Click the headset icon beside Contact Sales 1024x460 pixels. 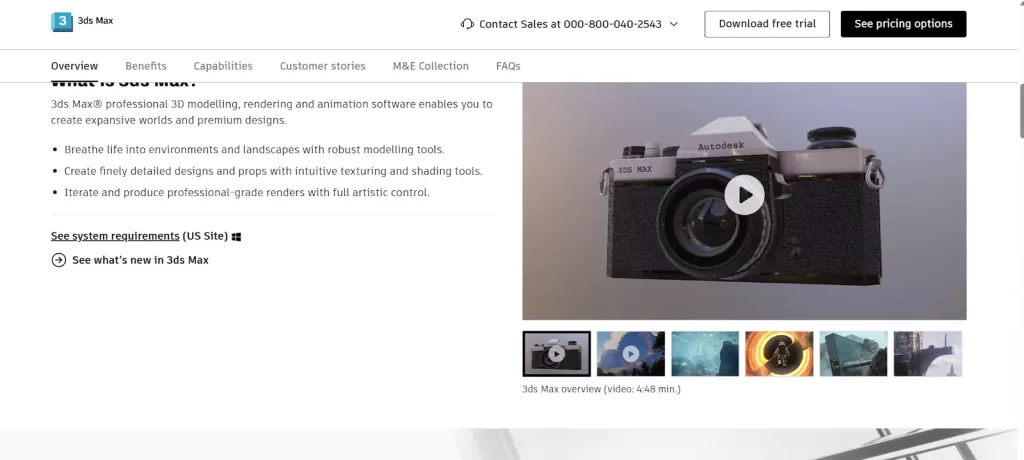(x=467, y=24)
